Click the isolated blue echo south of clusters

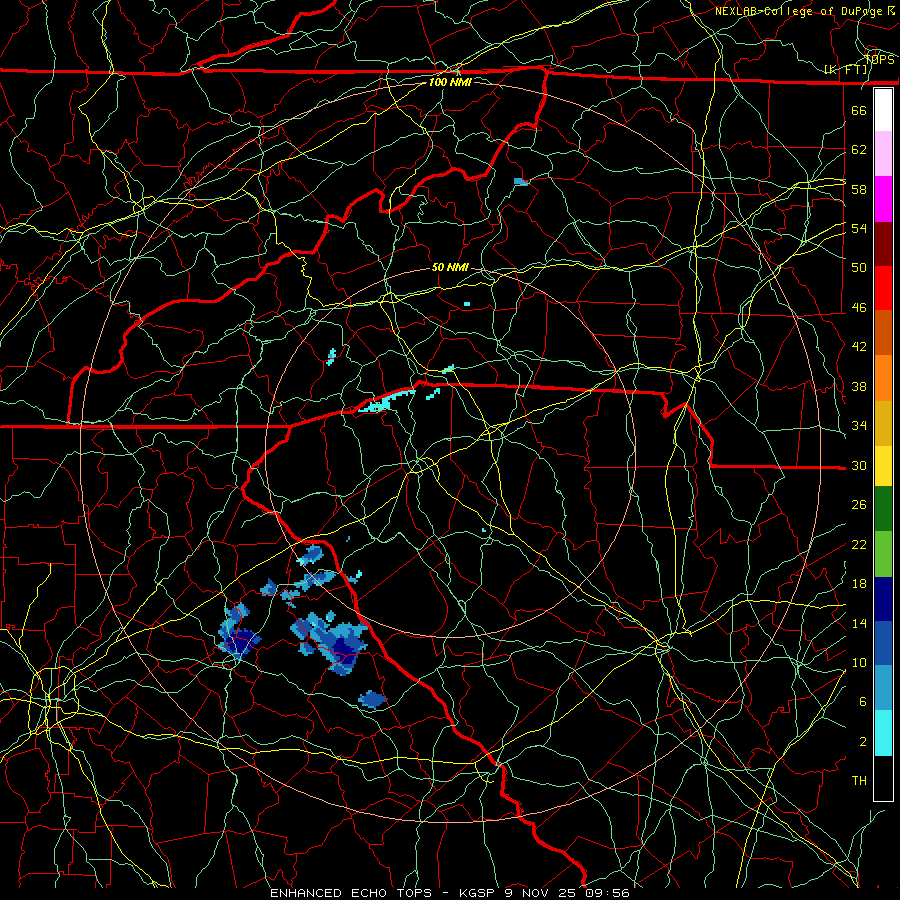pyautogui.click(x=373, y=699)
